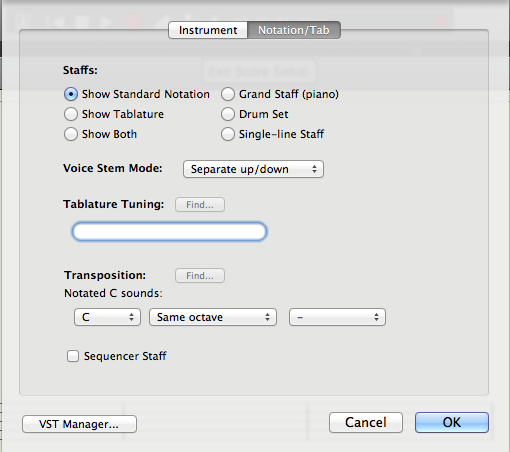This screenshot has height=452, width=510.
Task: Cancel the score setup dialog
Action: [x=366, y=422]
